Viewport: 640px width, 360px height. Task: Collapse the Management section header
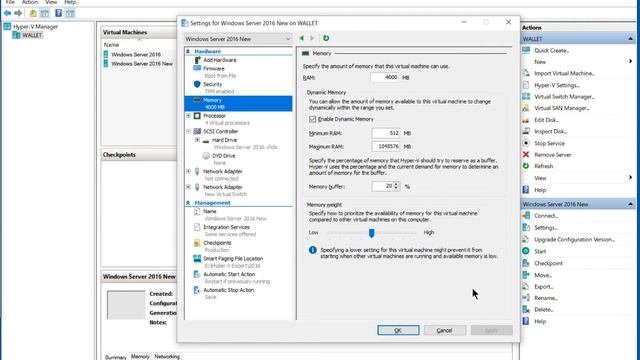pyautogui.click(x=188, y=203)
